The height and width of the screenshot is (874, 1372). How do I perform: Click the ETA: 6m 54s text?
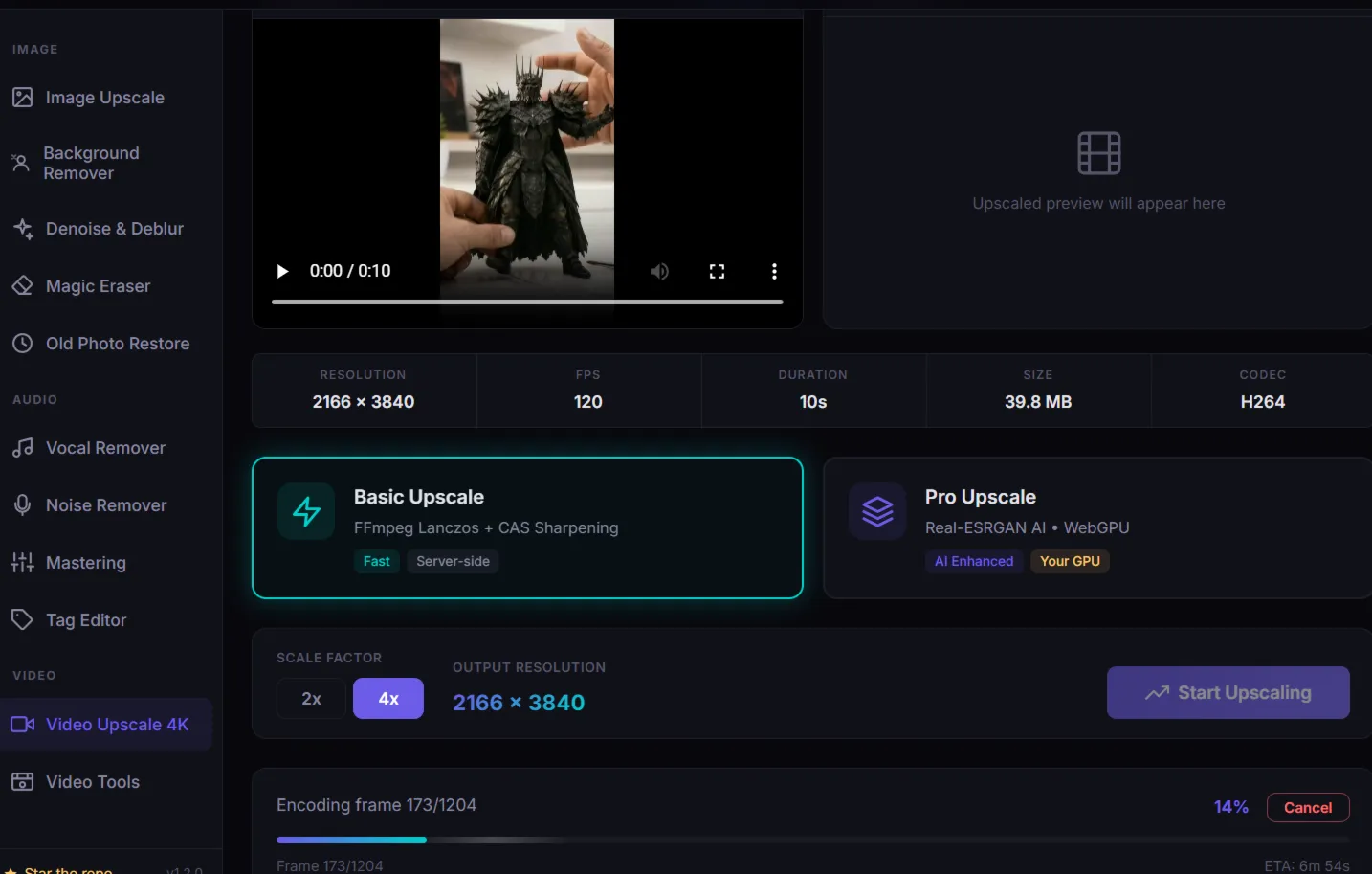pos(1307,865)
